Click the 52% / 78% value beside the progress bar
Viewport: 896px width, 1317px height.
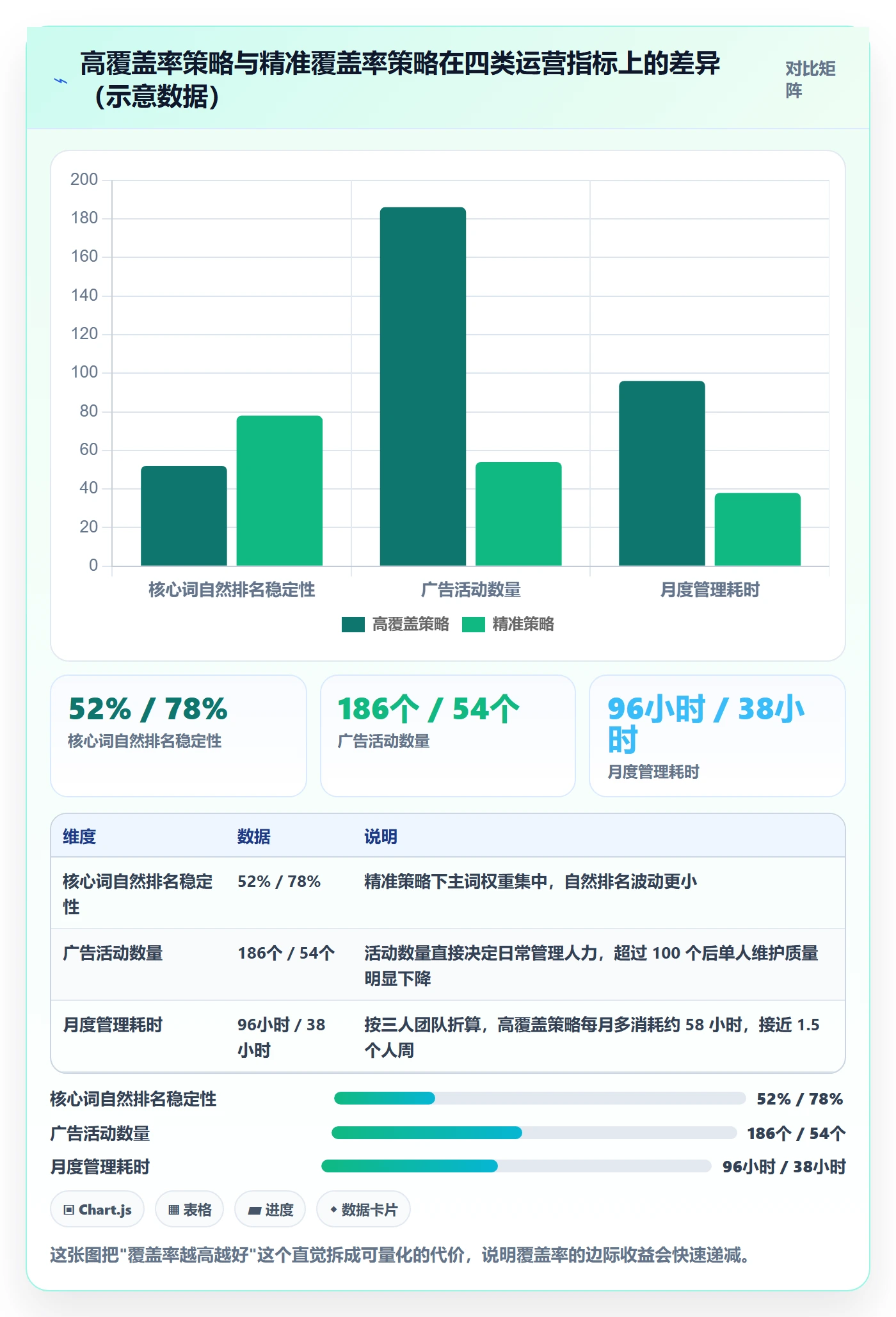click(800, 1099)
